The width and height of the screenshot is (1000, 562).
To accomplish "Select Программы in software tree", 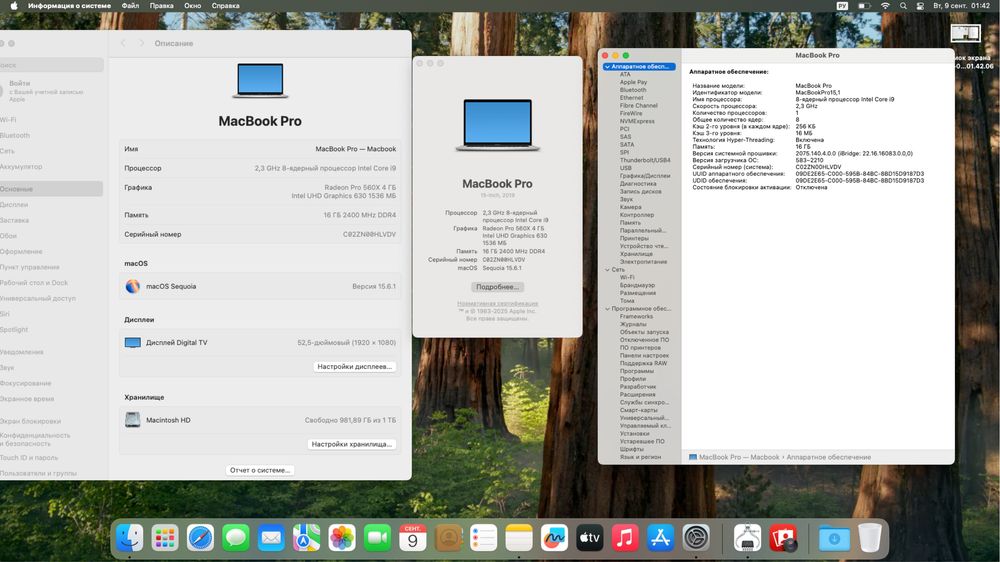I will (636, 371).
